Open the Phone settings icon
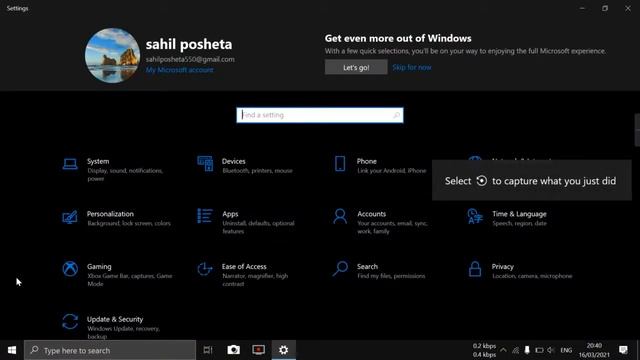640x360 pixels. (x=340, y=164)
